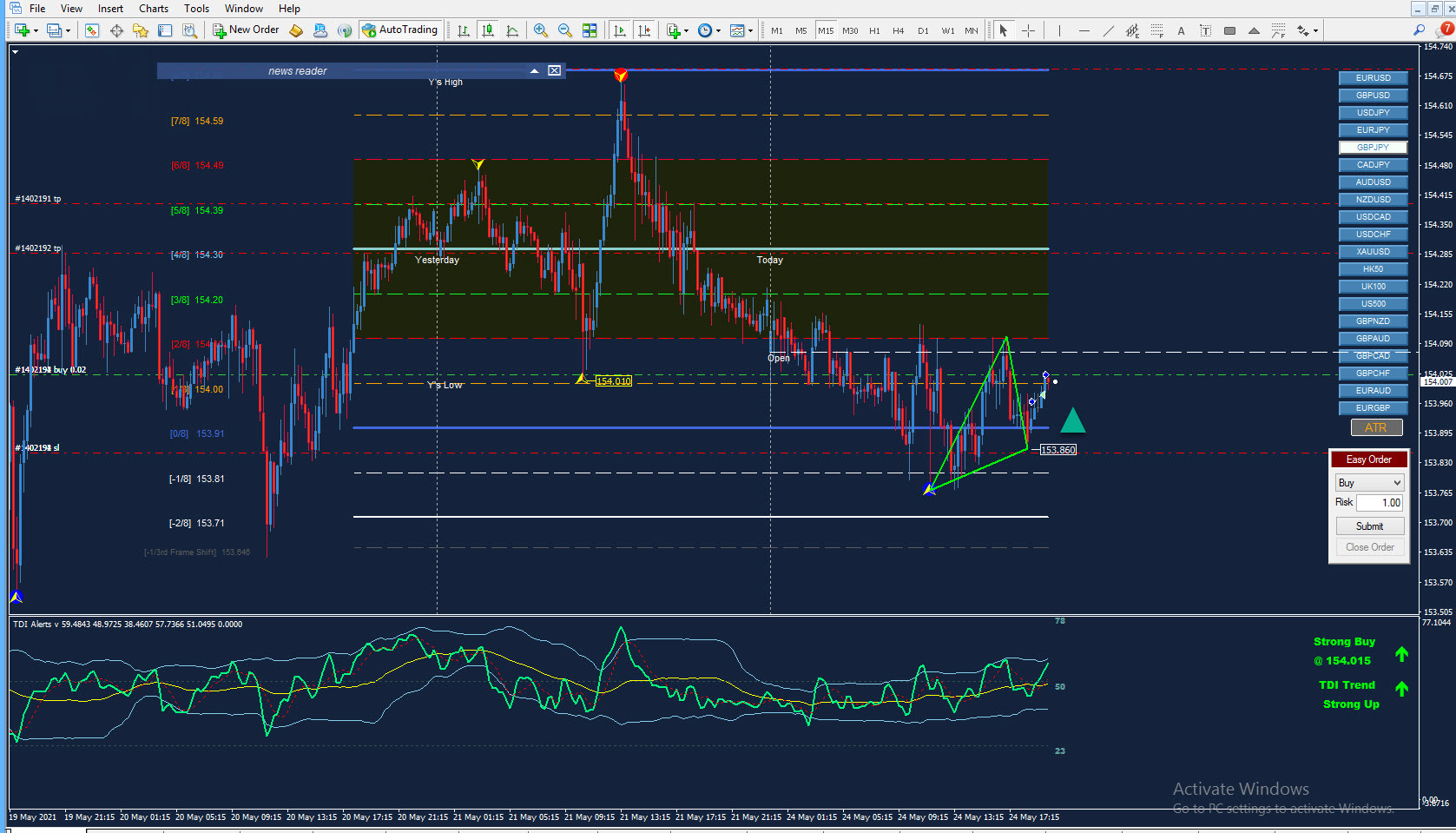Open the tile windows icon

(590, 30)
